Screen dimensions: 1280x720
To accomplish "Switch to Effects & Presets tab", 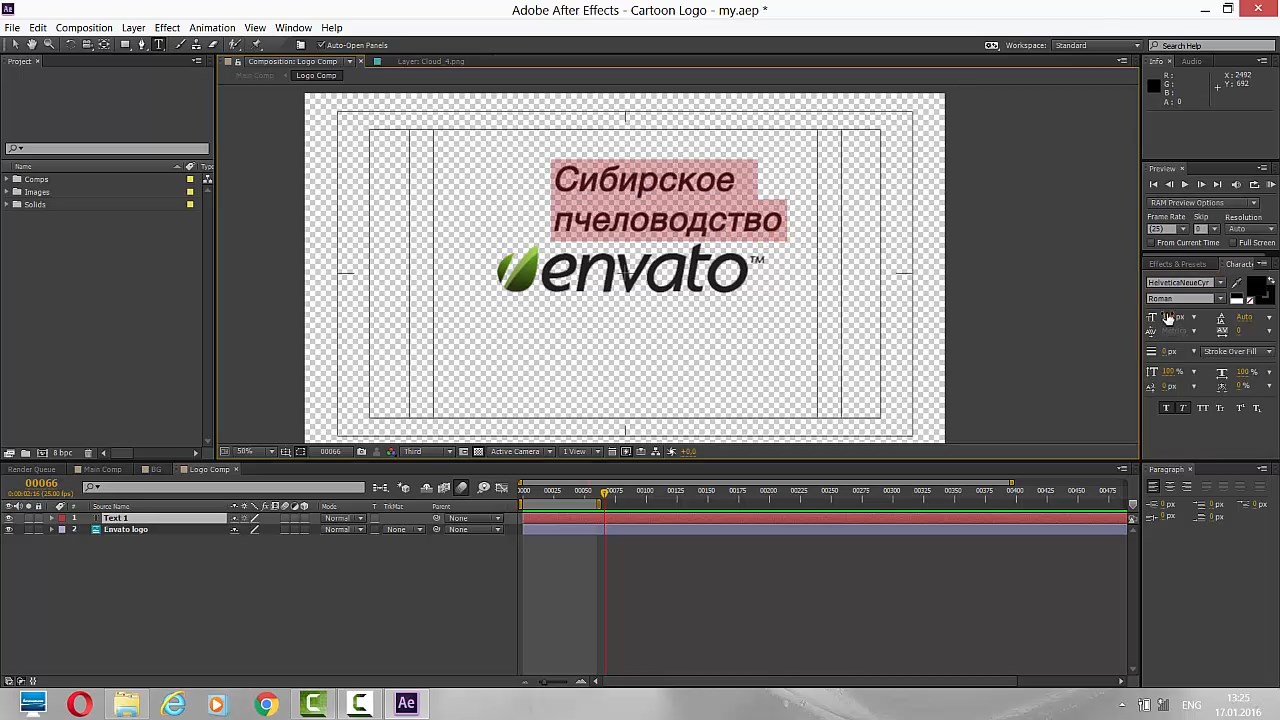I will click(1178, 264).
